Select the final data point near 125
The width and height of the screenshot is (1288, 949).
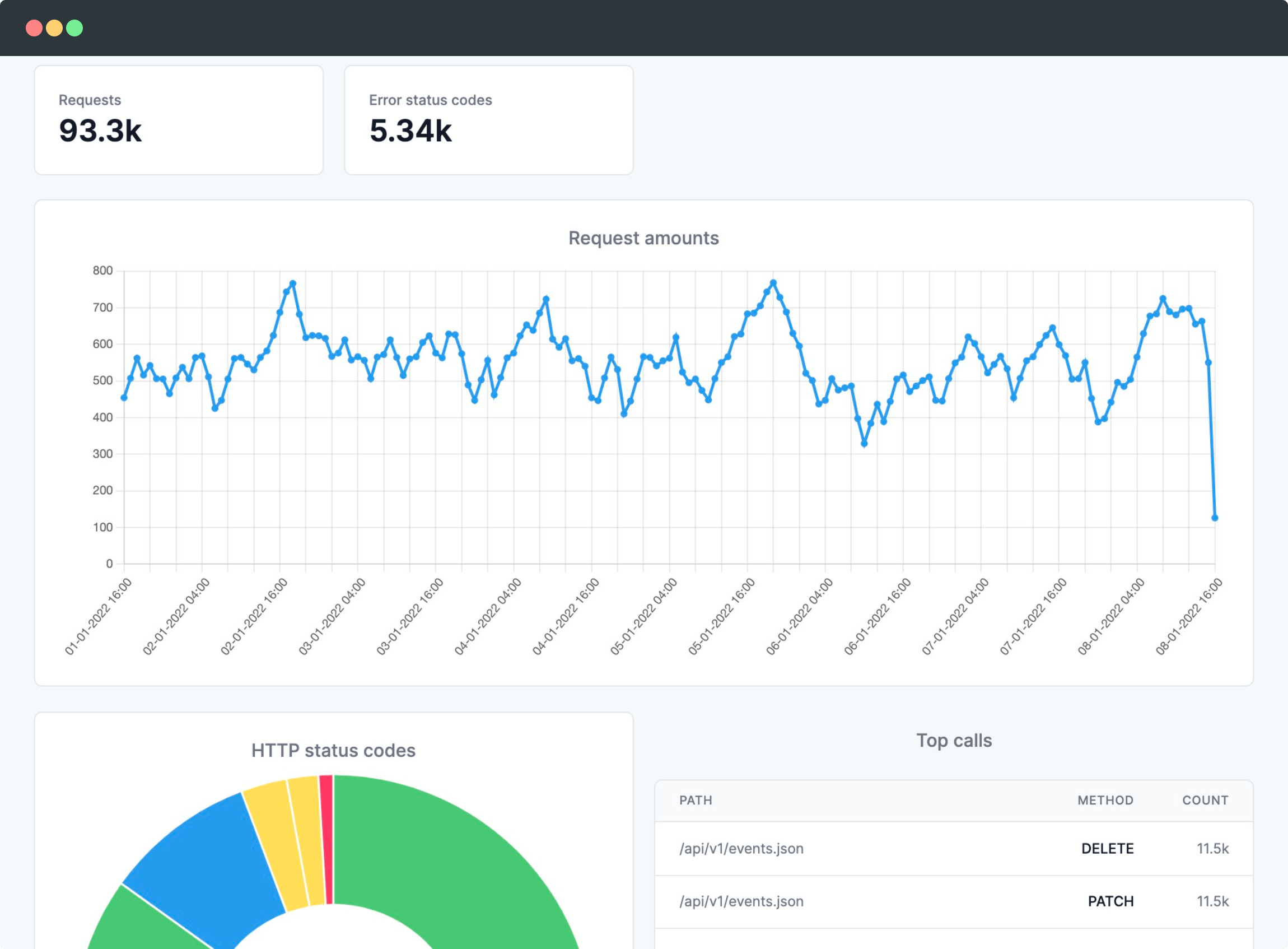coord(1215,518)
